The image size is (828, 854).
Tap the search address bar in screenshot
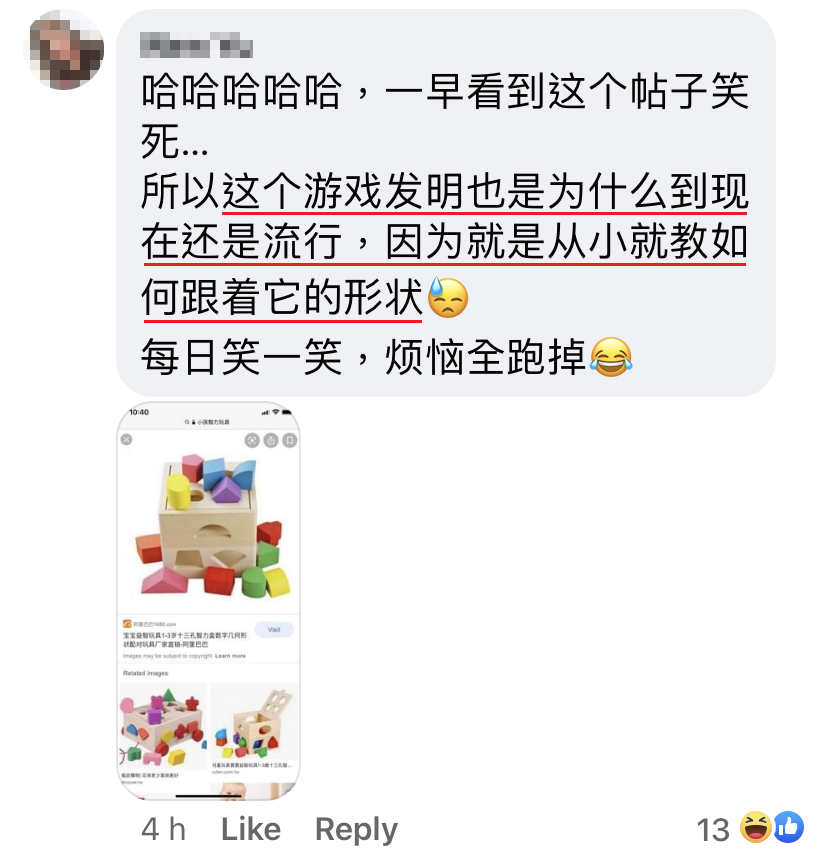pyautogui.click(x=207, y=422)
